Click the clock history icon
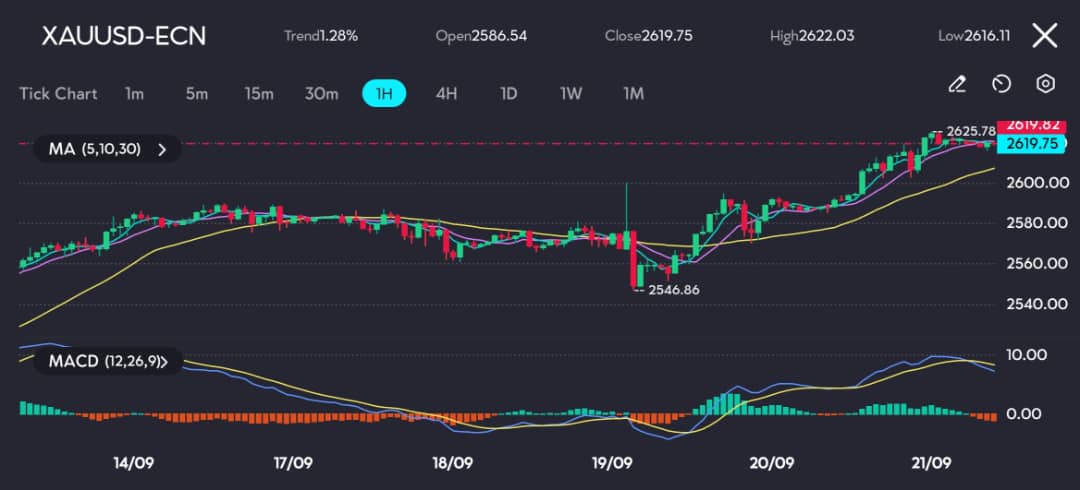Image resolution: width=1080 pixels, height=490 pixels. click(x=1001, y=84)
